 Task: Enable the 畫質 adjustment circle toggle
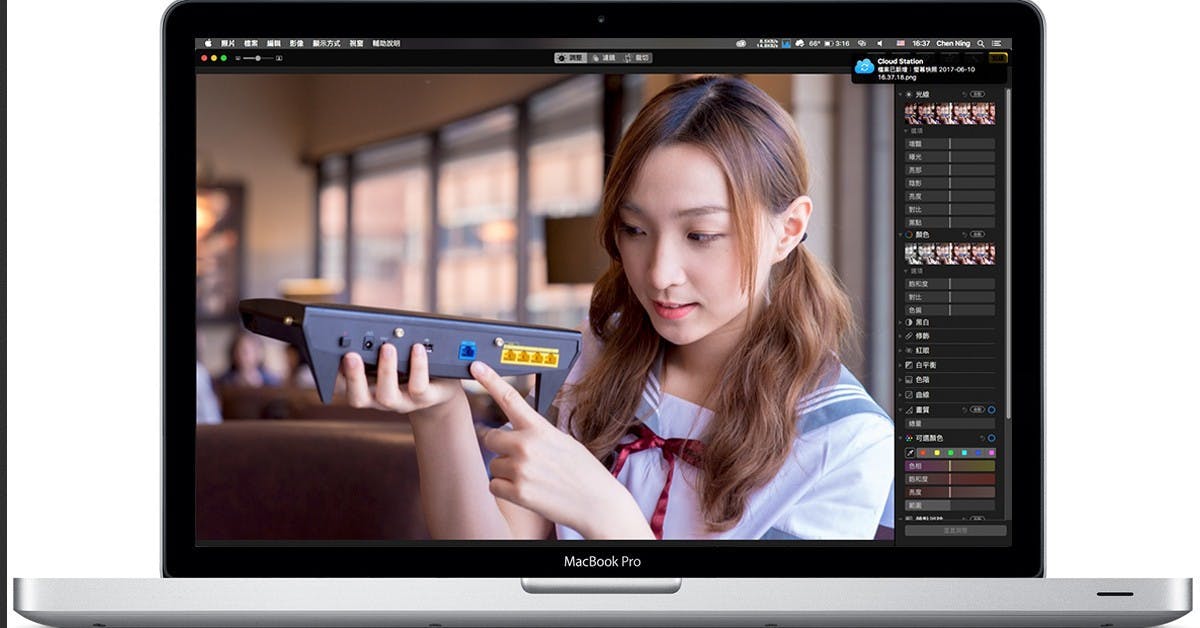tap(992, 409)
